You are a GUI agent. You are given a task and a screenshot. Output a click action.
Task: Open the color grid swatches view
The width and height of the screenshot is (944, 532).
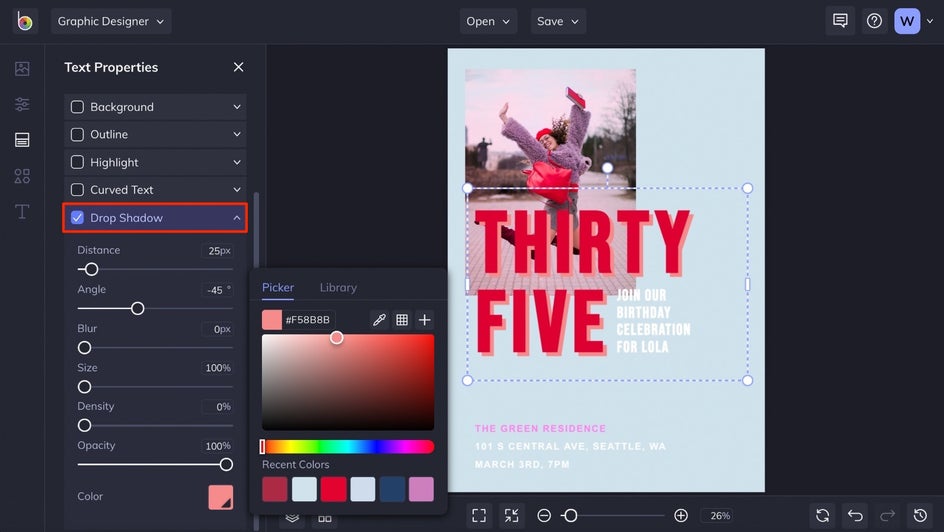click(x=402, y=320)
